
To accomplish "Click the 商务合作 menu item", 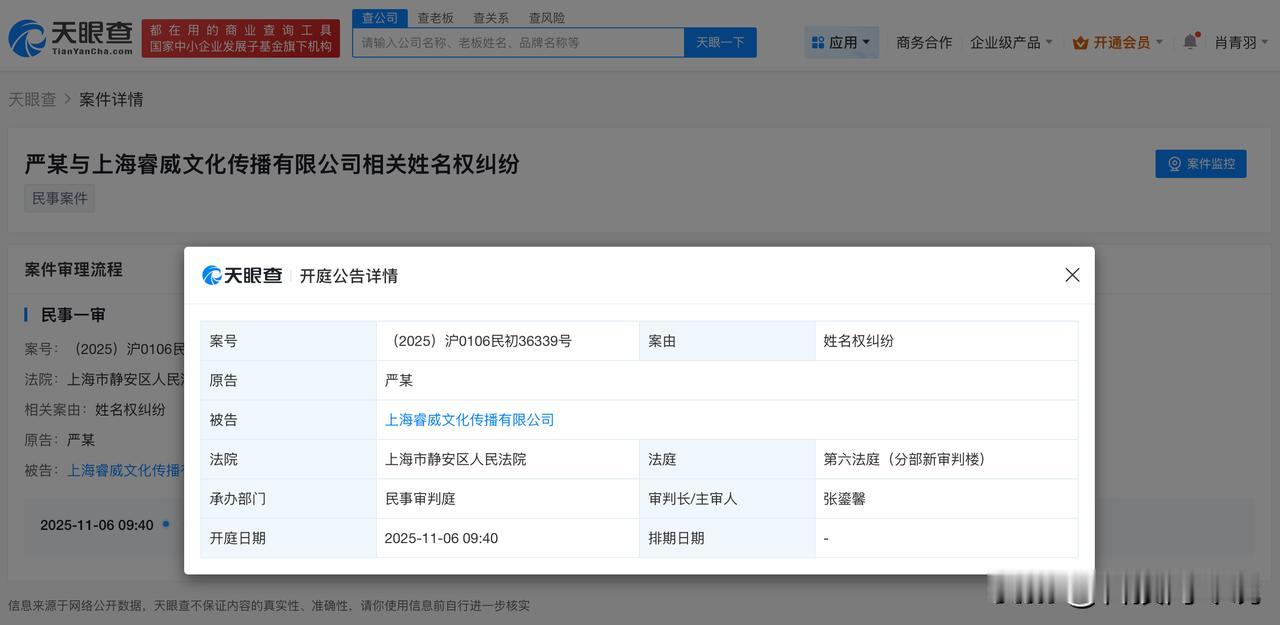I will [924, 42].
